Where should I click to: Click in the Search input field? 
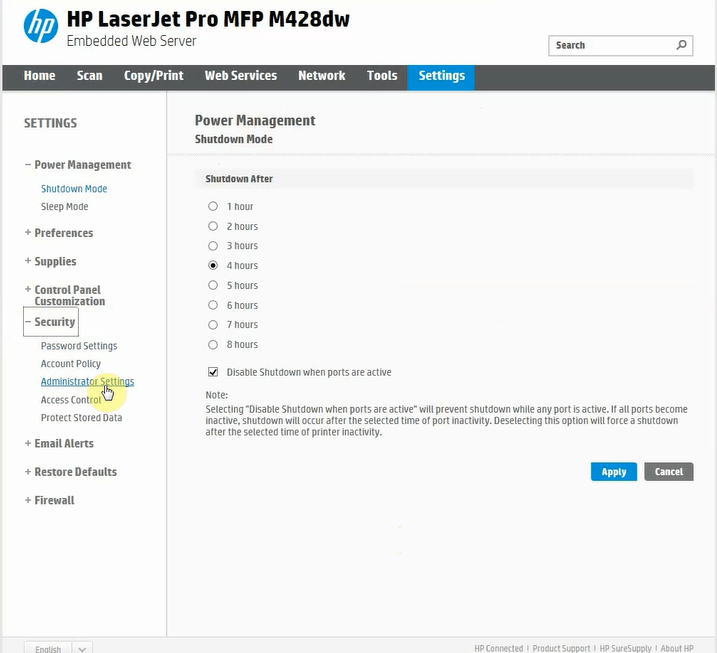pyautogui.click(x=610, y=45)
